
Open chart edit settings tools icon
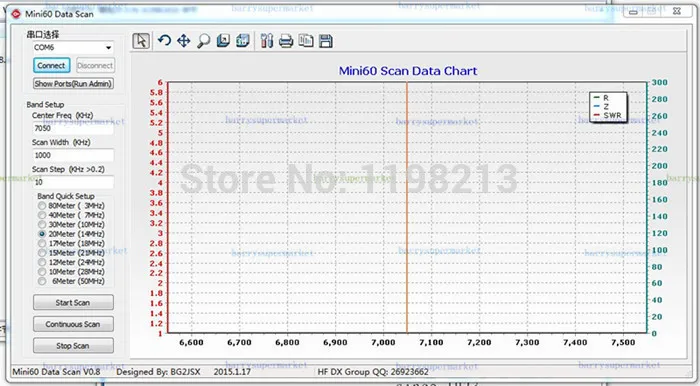[267, 41]
